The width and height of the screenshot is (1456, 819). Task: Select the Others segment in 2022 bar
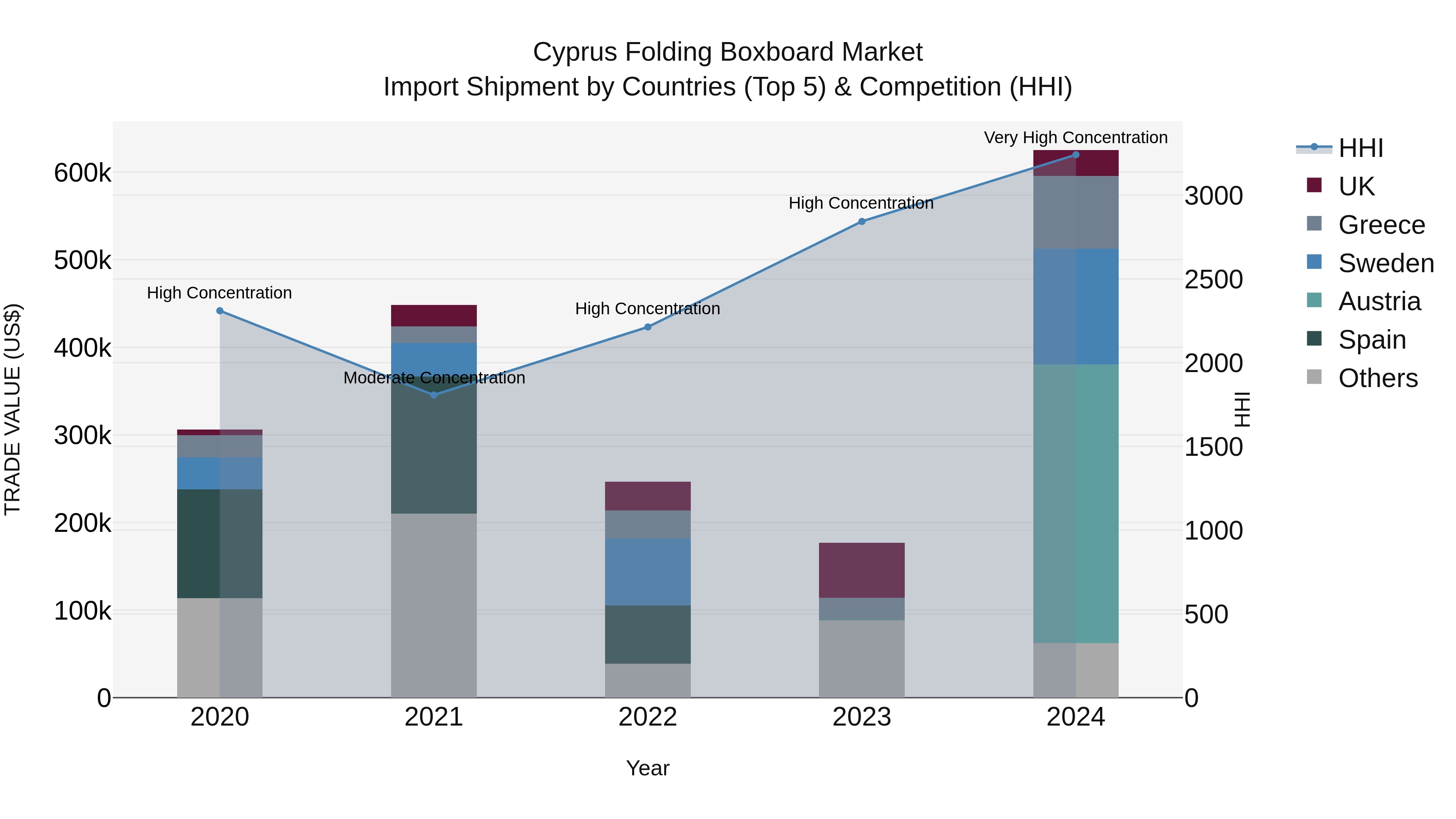coord(648,681)
